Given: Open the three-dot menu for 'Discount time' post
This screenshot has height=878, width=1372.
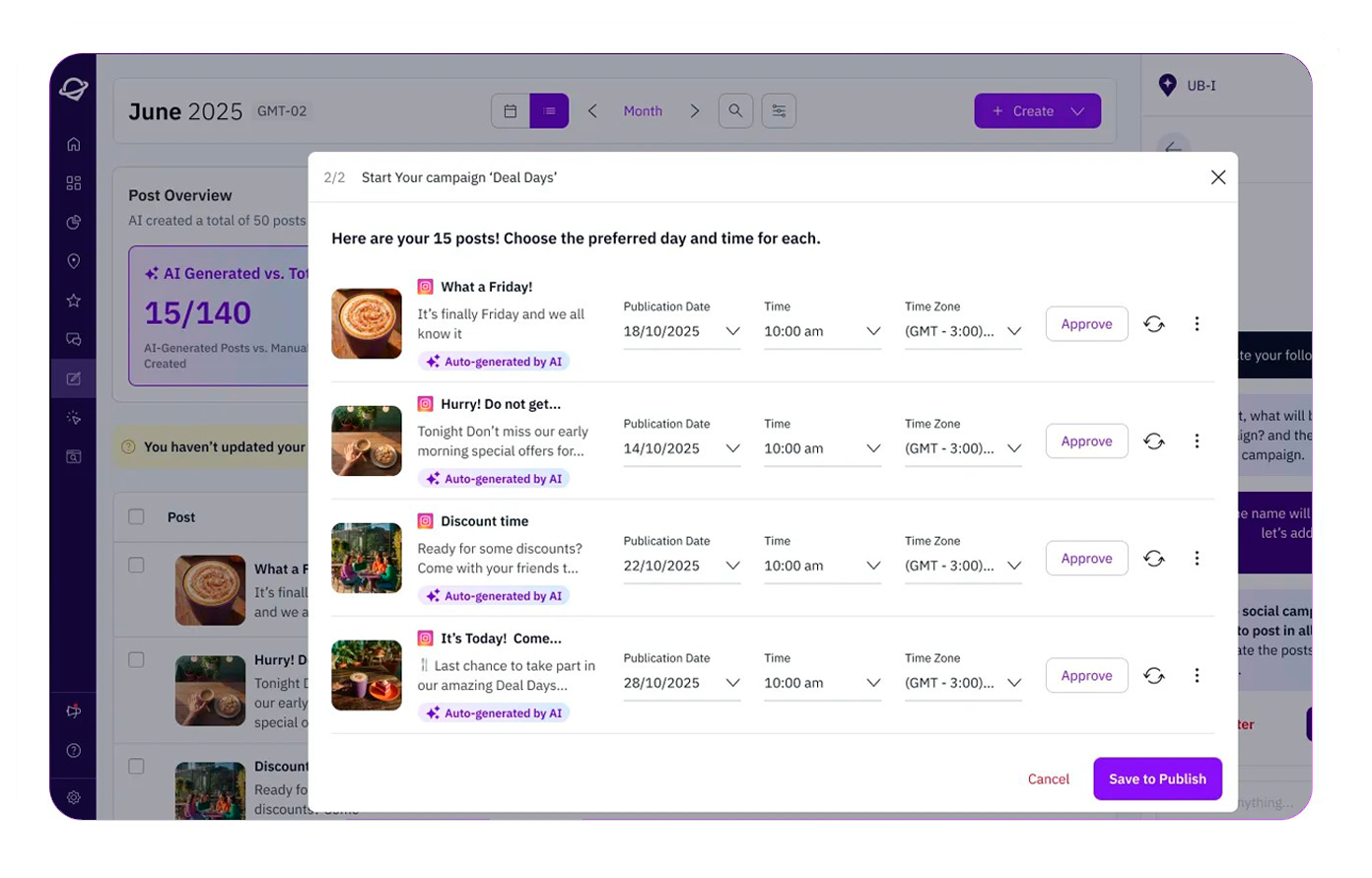Looking at the screenshot, I should (x=1197, y=559).
